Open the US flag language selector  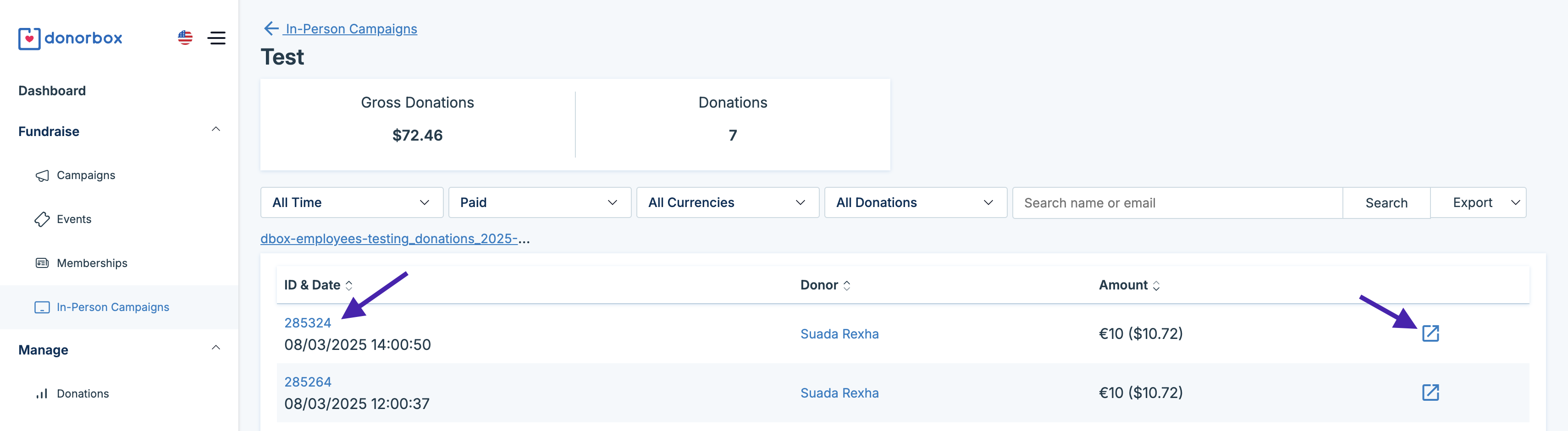coord(185,38)
